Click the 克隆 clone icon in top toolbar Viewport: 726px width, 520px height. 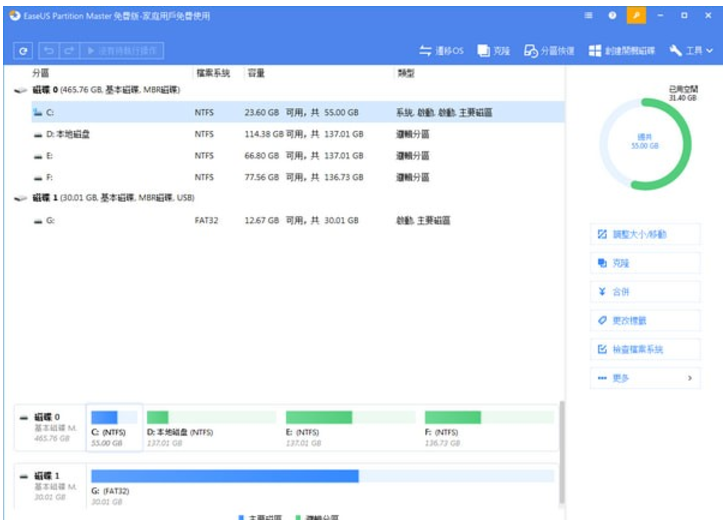[493, 50]
